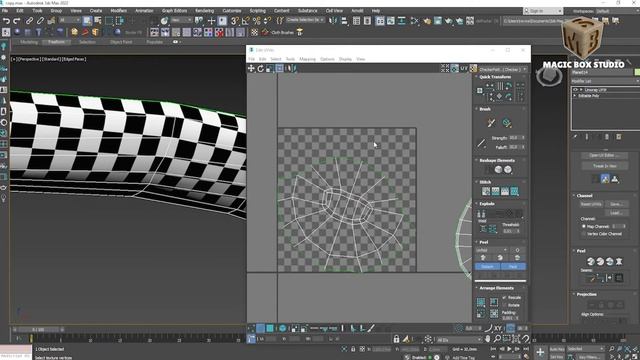Toggle the Angle Snap icon
The image size is (640, 360).
coord(246,20)
